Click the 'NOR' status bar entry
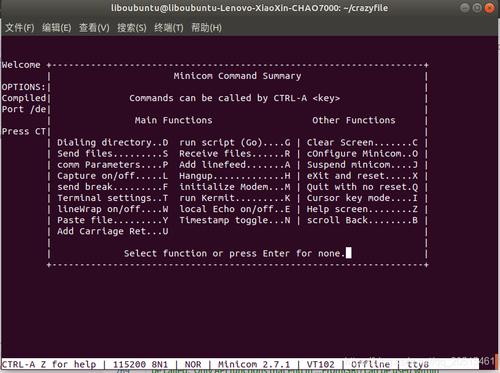 193,364
